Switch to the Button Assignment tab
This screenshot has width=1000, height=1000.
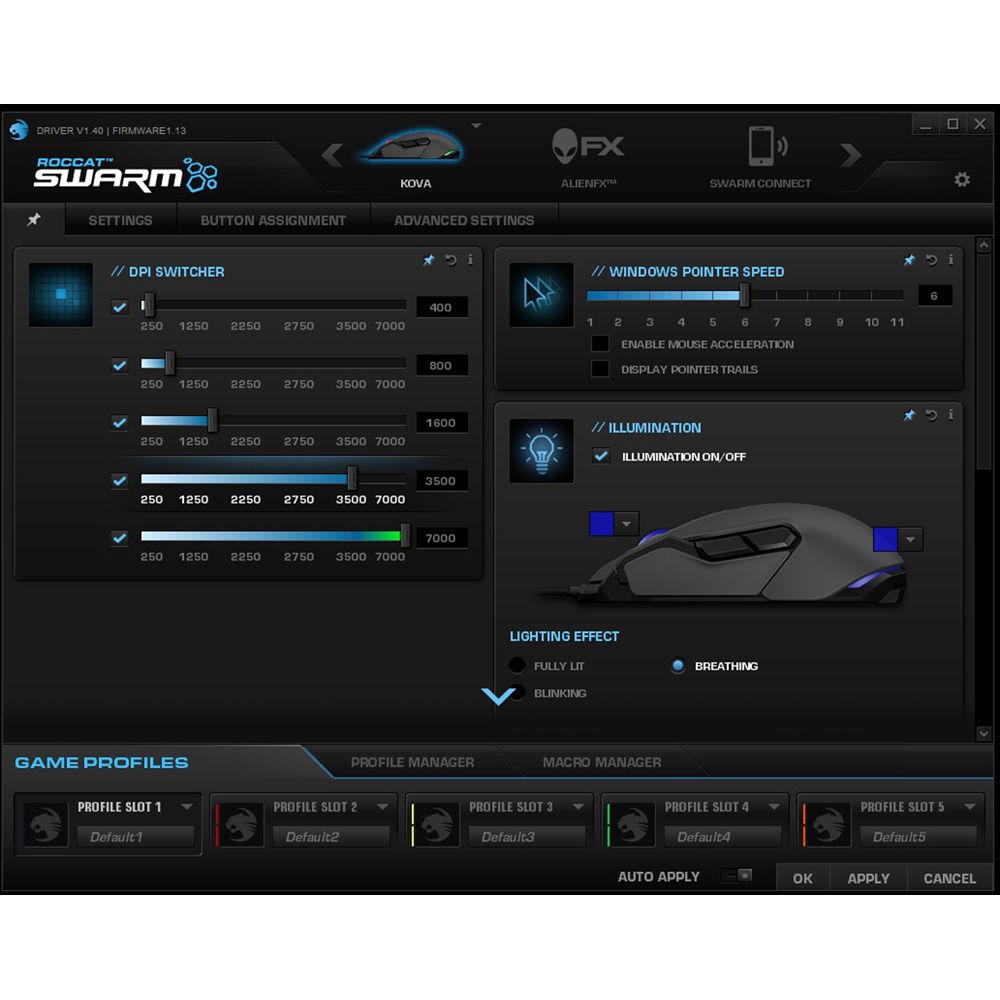coord(274,219)
